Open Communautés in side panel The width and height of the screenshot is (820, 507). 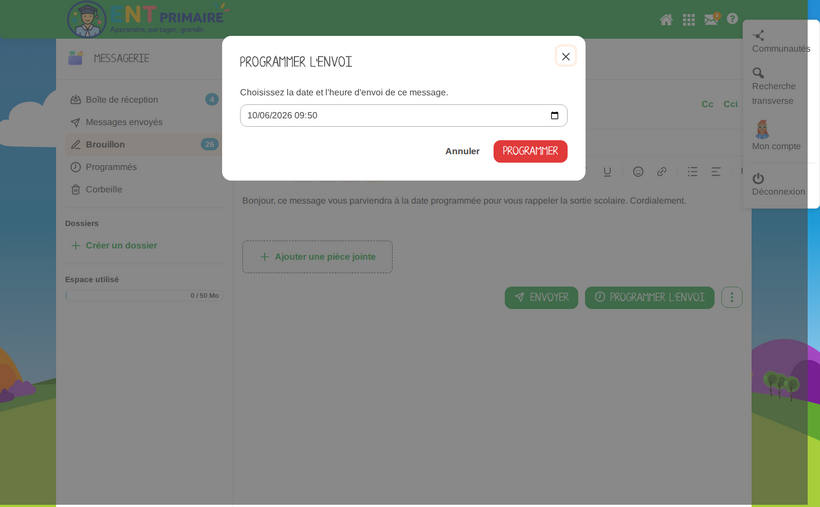click(x=780, y=42)
